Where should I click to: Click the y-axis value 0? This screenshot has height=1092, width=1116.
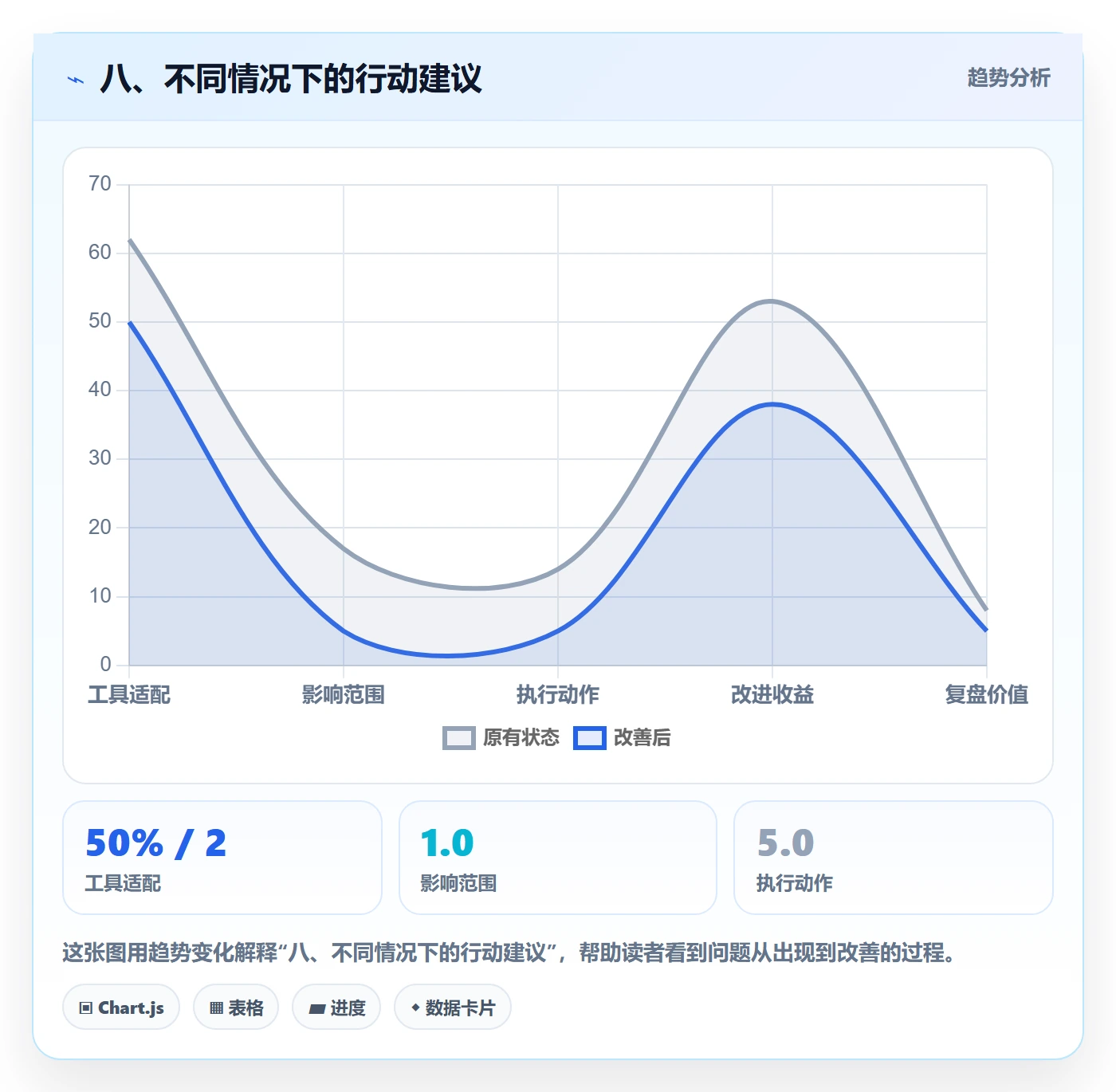[105, 665]
